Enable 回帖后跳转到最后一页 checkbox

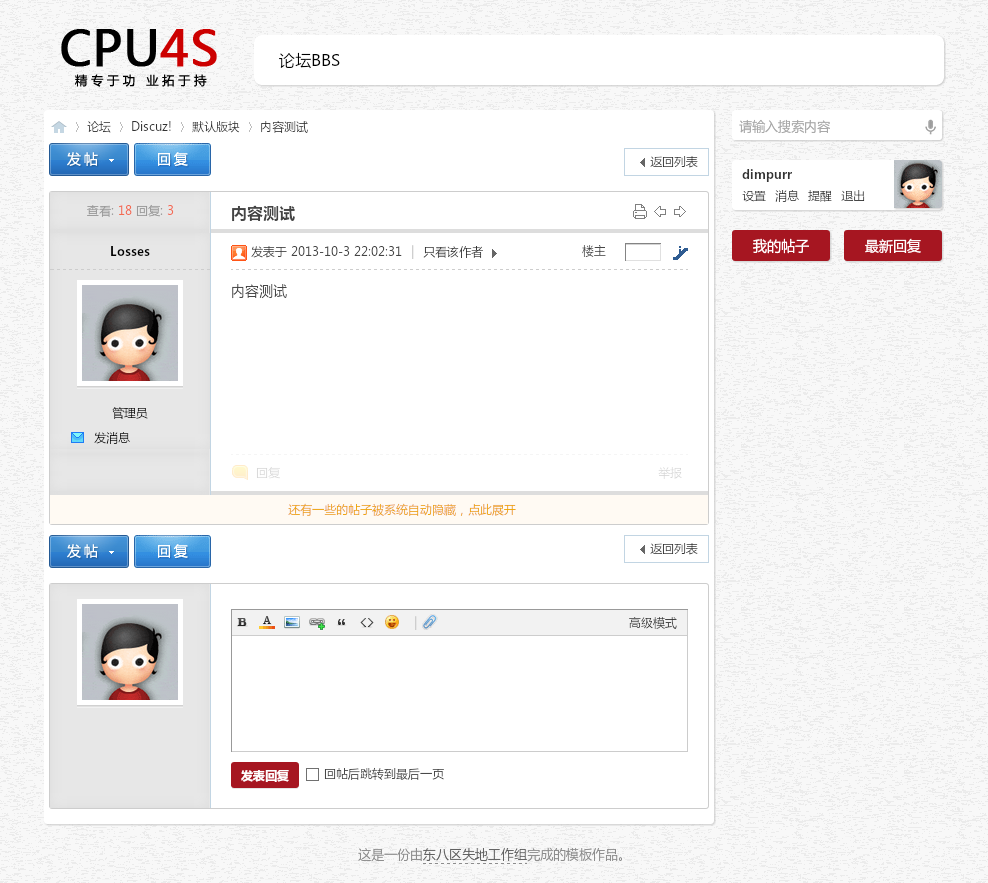click(x=313, y=774)
